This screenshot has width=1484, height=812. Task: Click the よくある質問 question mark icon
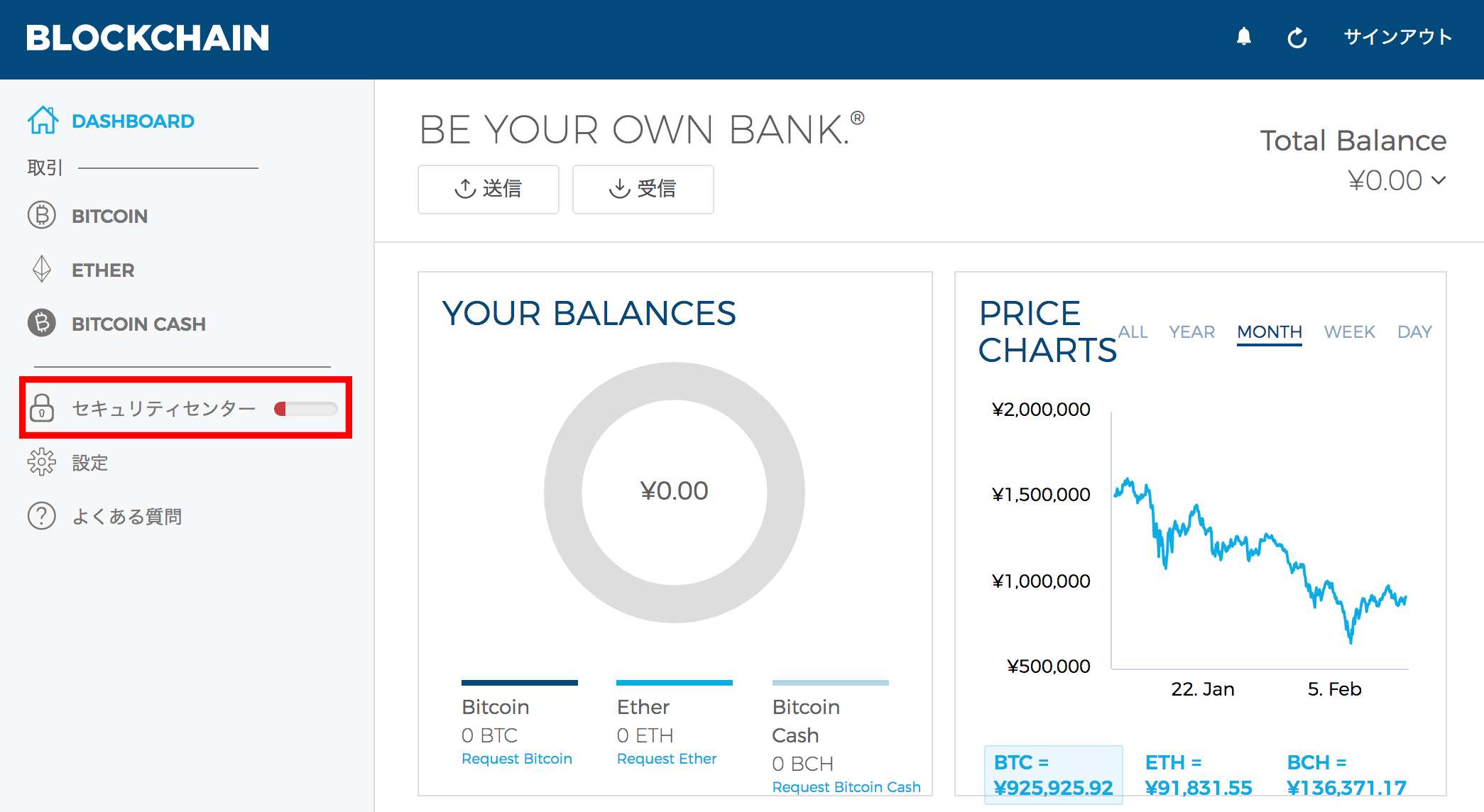pyautogui.click(x=42, y=516)
